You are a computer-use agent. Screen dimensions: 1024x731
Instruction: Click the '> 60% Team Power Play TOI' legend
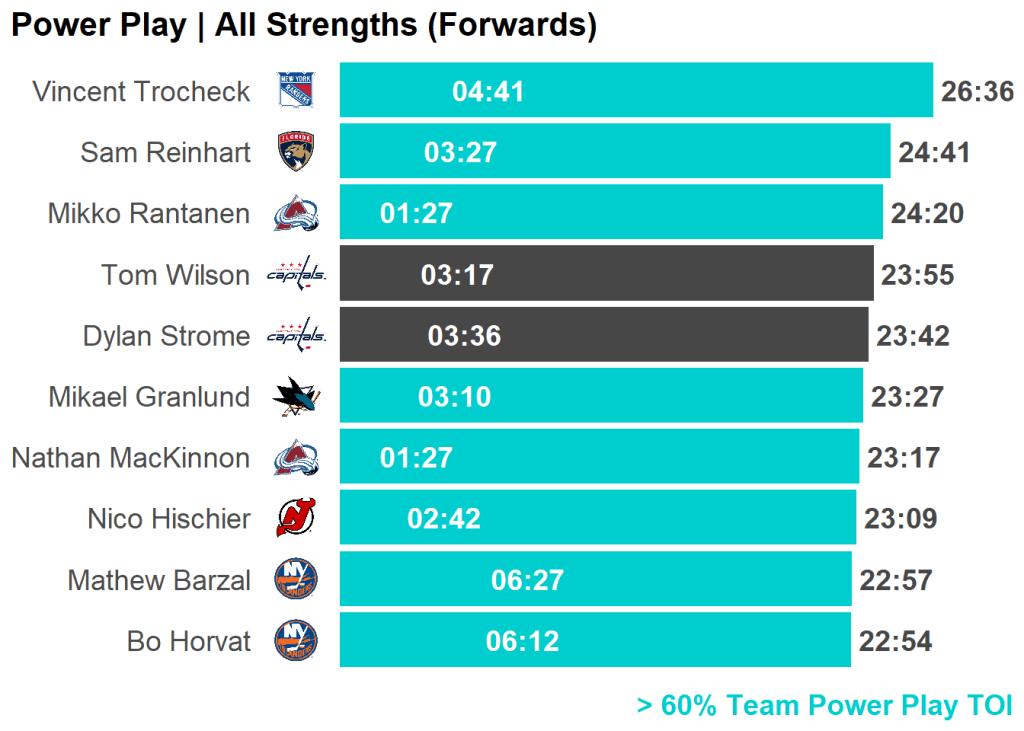coord(824,705)
